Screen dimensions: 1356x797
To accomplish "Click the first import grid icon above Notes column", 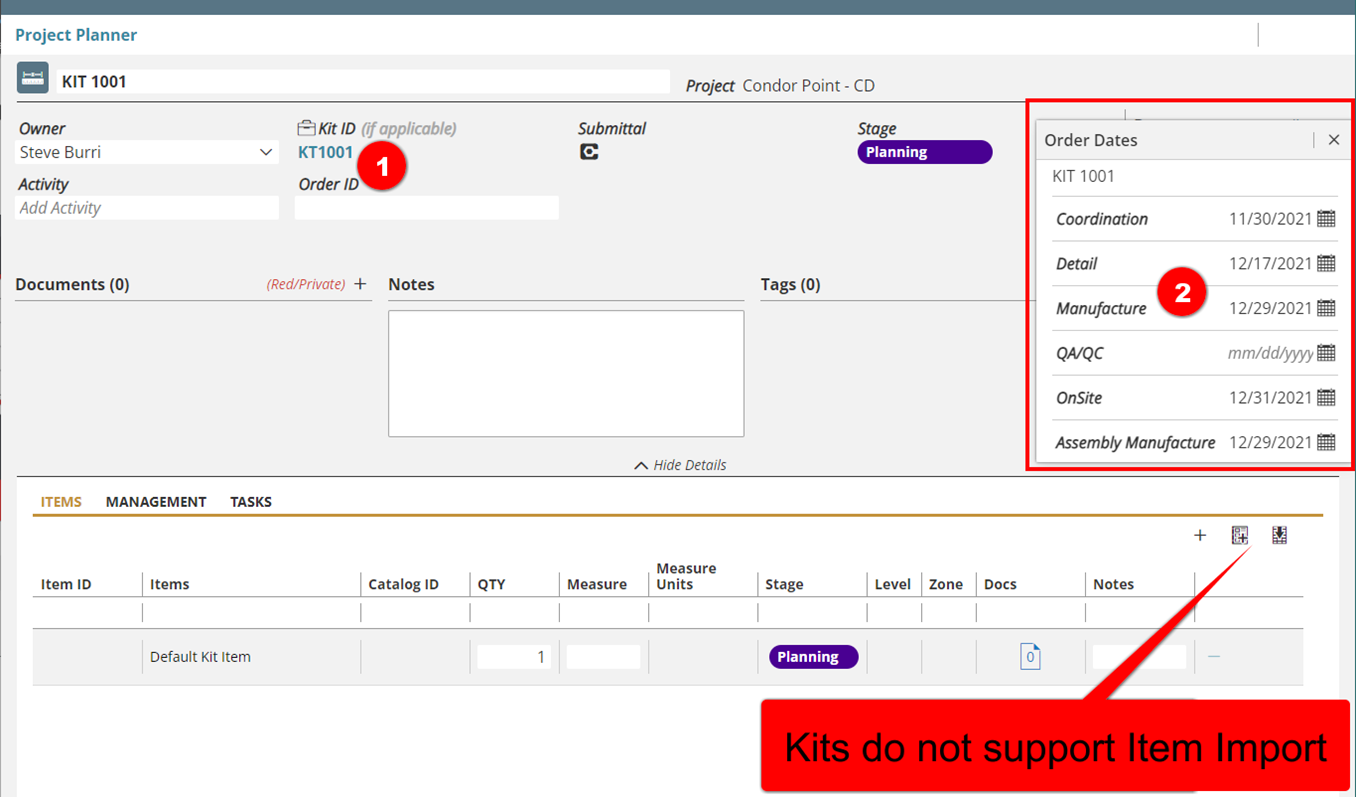I will tap(1240, 536).
